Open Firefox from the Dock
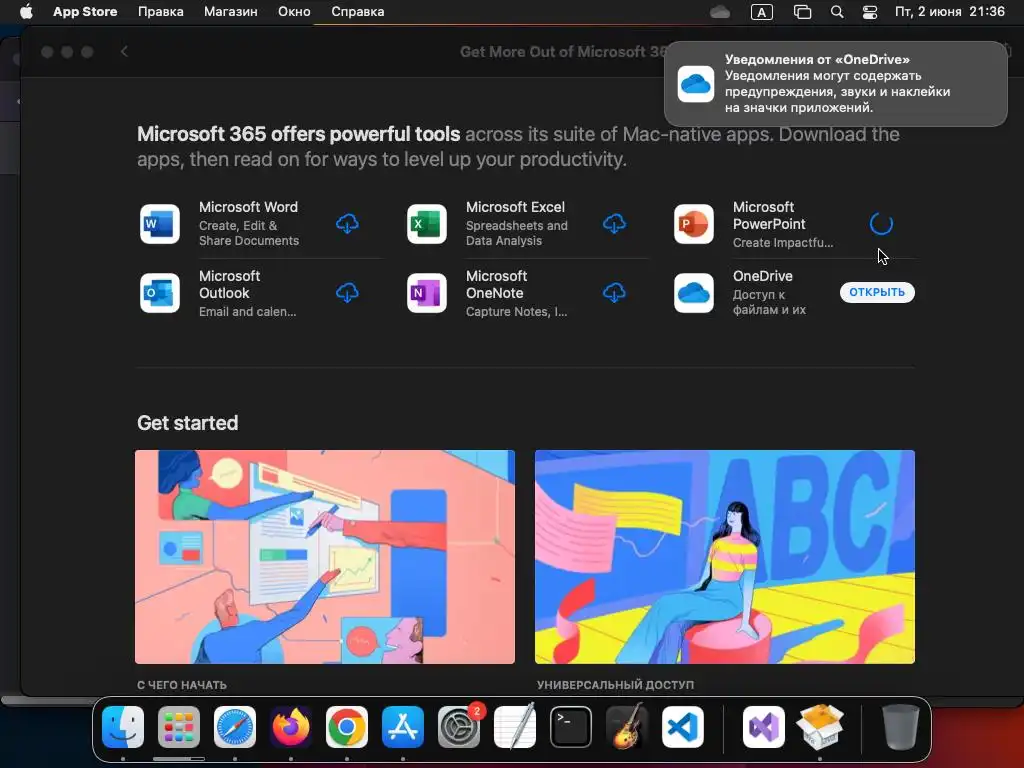The image size is (1024, 768). pyautogui.click(x=291, y=727)
